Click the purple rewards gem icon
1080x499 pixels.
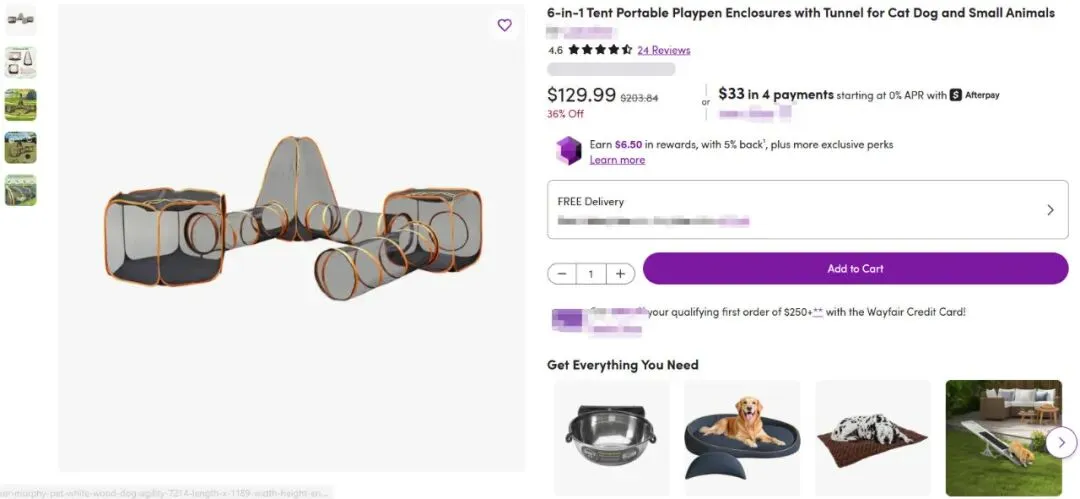pyautogui.click(x=568, y=150)
